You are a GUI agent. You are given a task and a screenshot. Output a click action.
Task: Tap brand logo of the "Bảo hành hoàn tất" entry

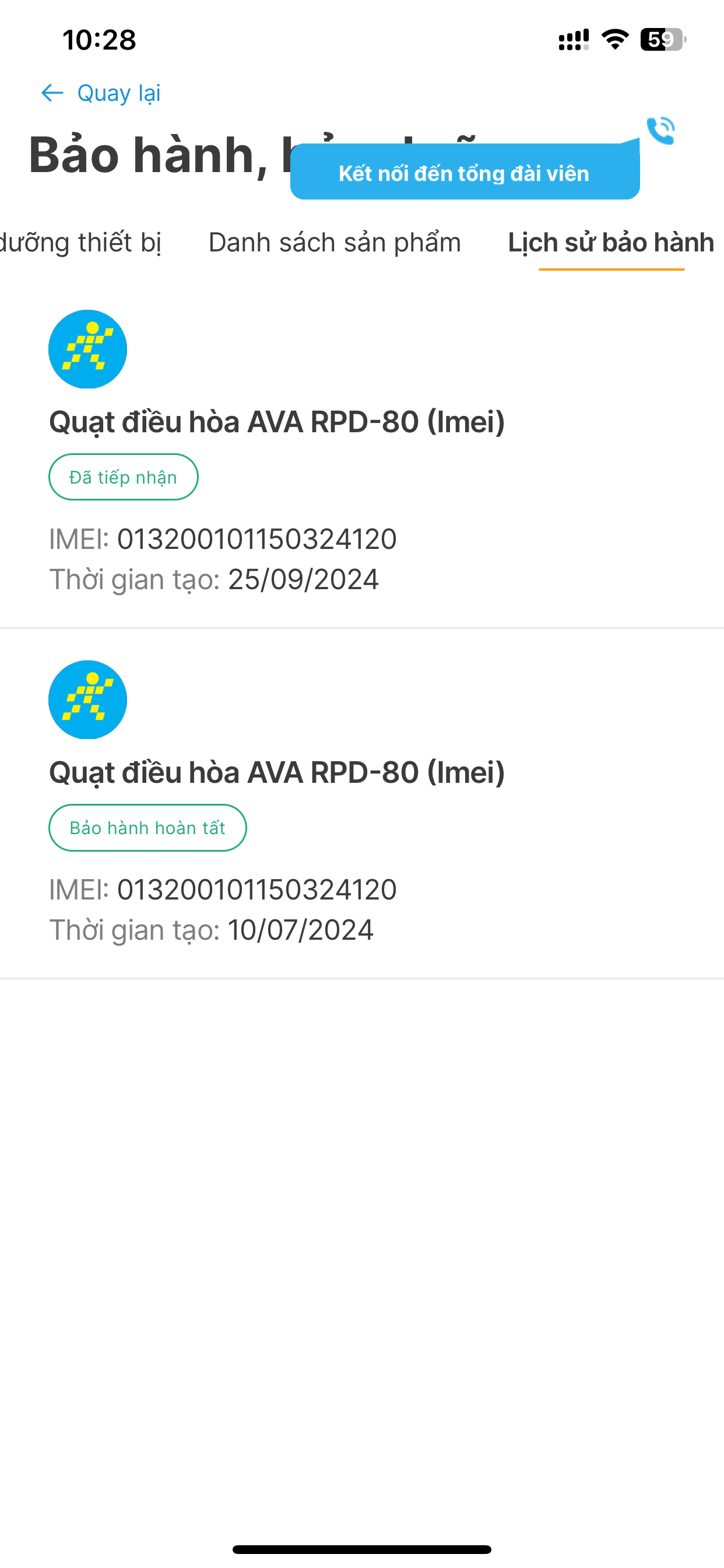click(x=87, y=699)
